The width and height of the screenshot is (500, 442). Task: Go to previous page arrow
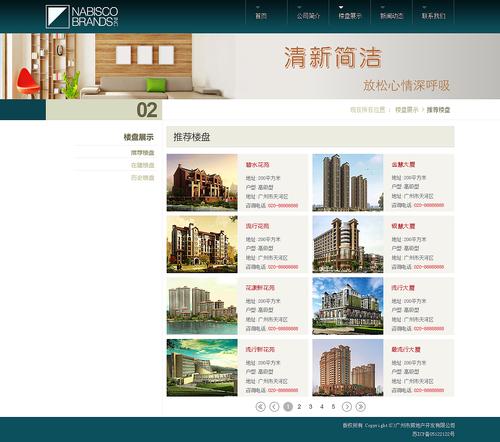point(274,407)
